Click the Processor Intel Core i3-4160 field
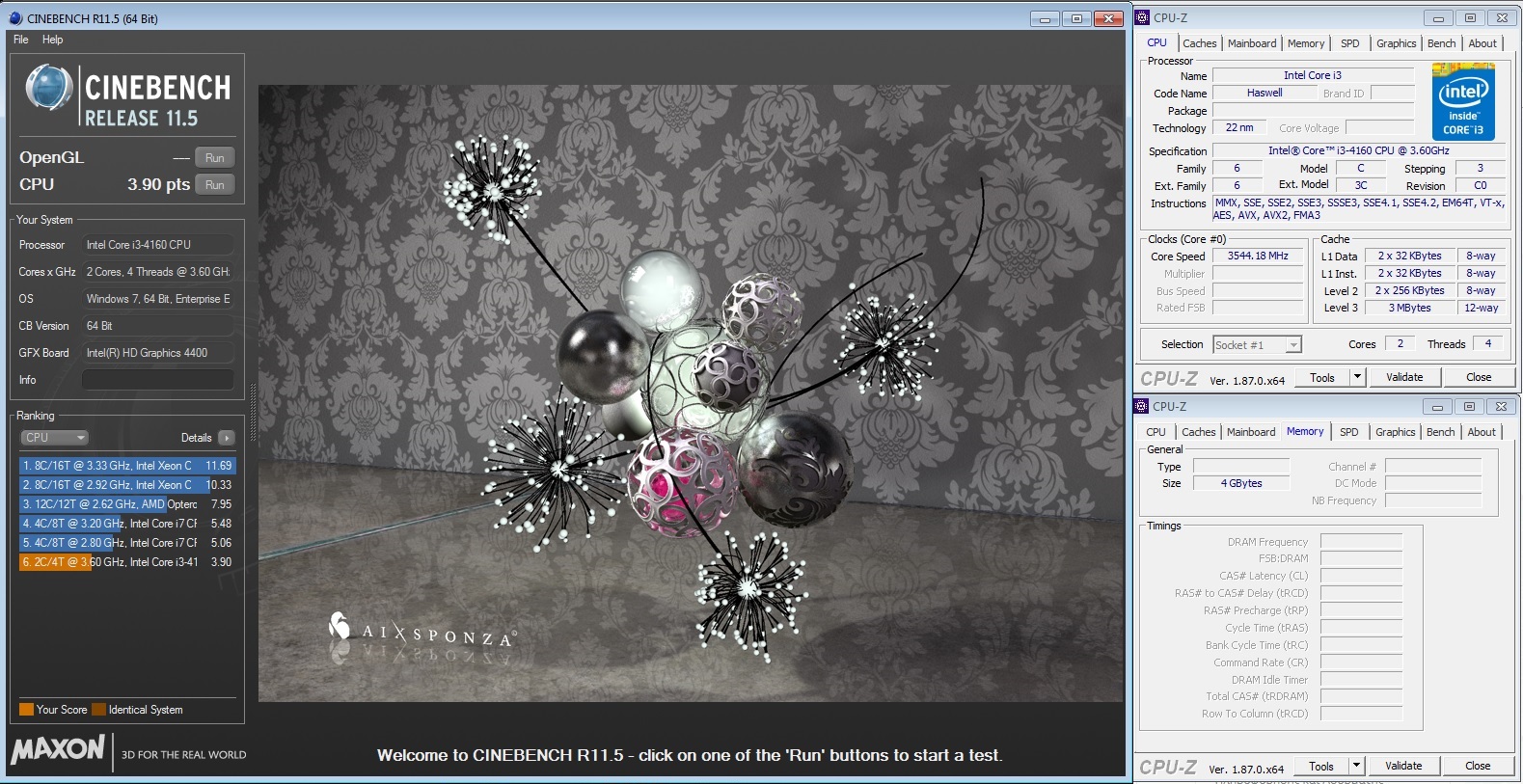Viewport: 1523px width, 784px height. click(x=158, y=245)
